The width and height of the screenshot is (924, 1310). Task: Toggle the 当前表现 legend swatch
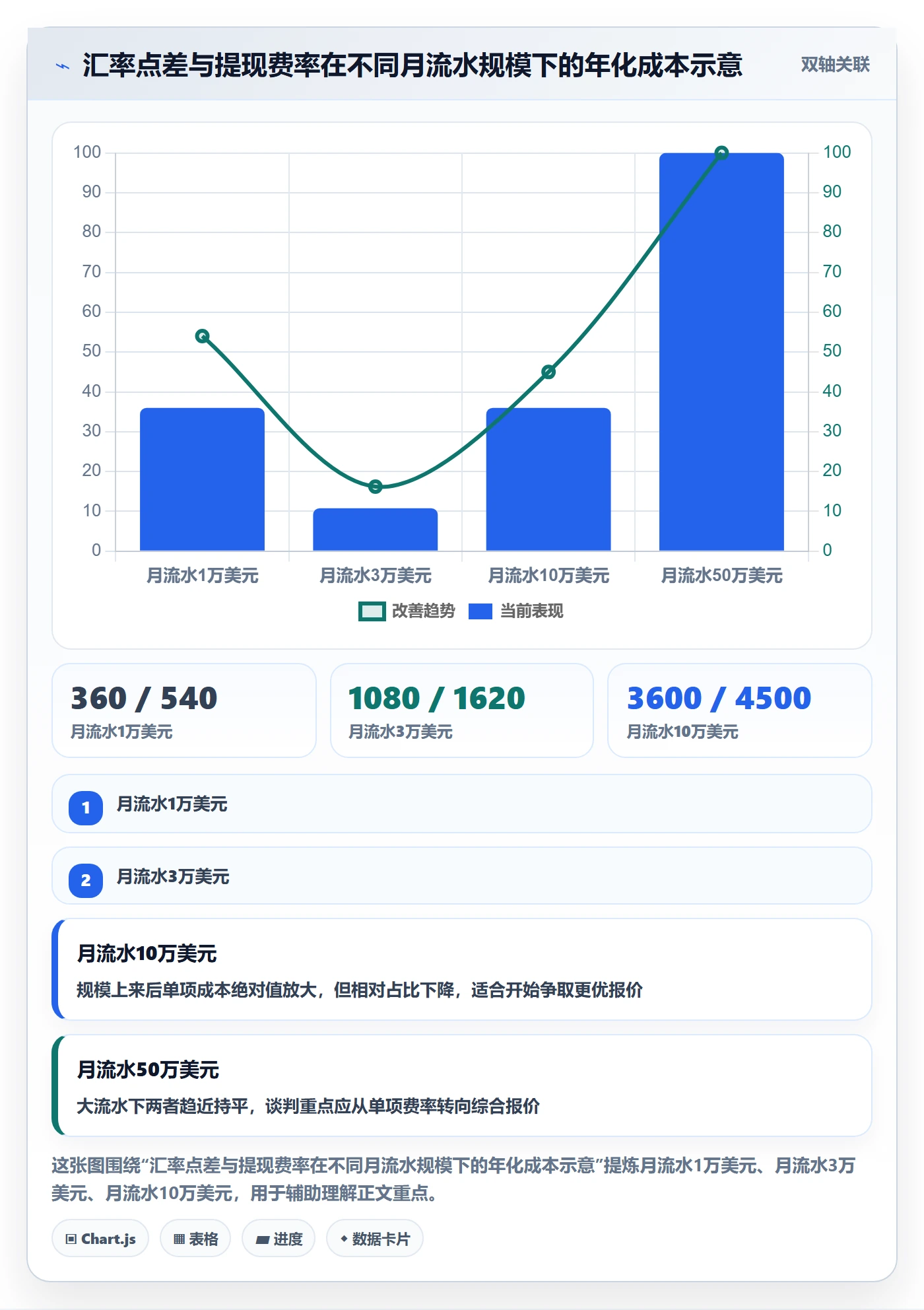(480, 611)
